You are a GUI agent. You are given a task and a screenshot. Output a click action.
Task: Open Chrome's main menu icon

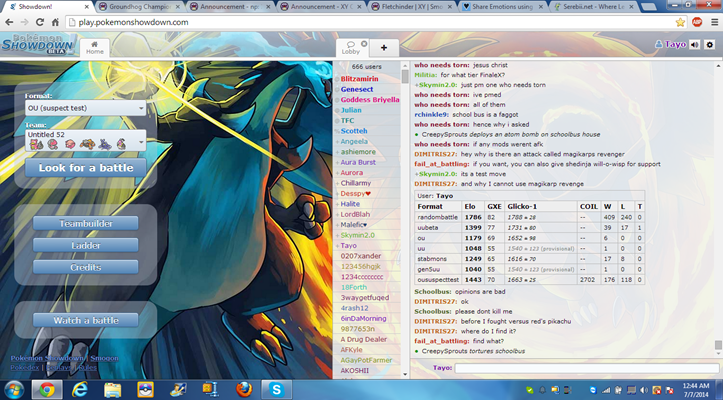pos(714,22)
